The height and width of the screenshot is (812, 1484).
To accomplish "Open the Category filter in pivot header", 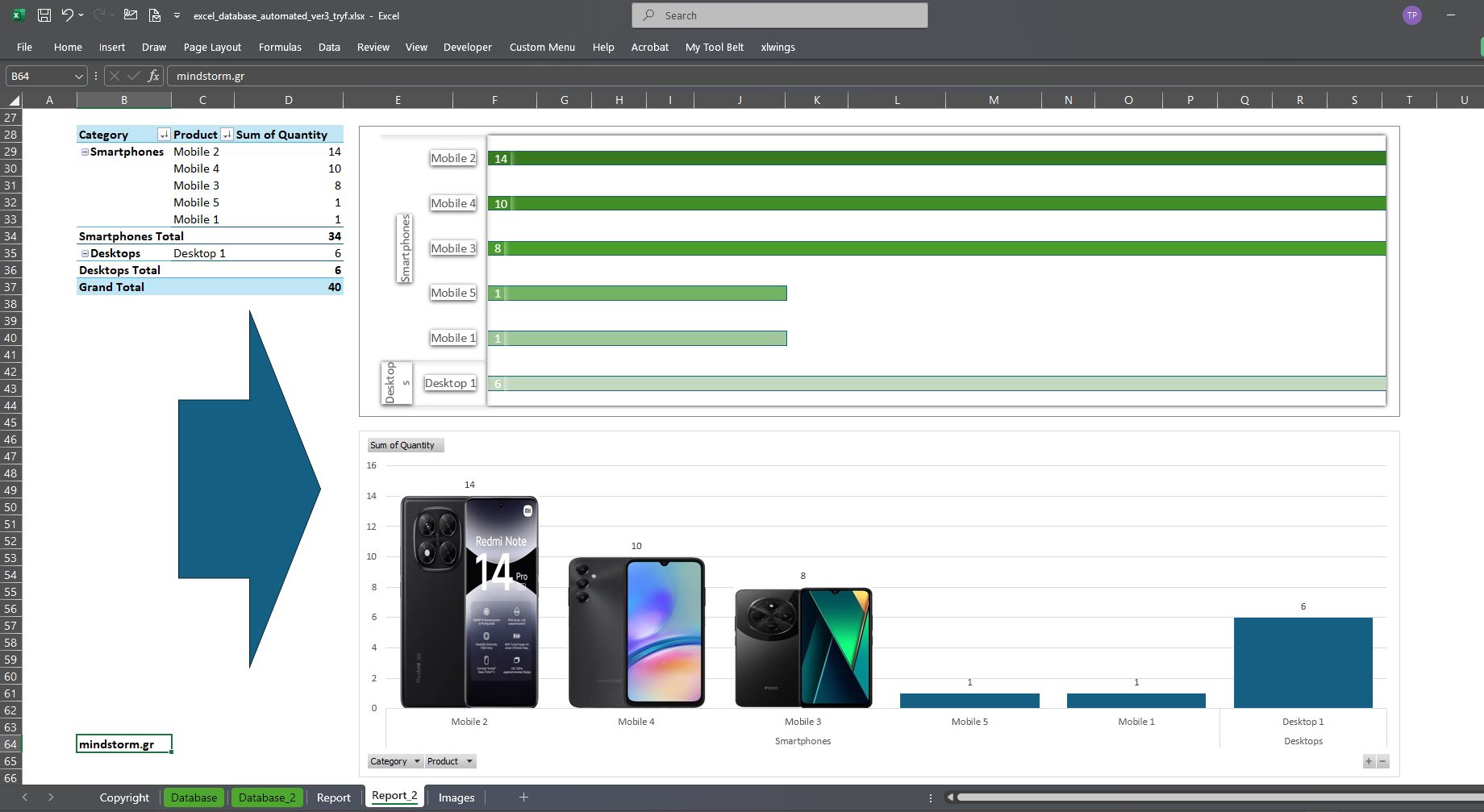I will pos(164,135).
